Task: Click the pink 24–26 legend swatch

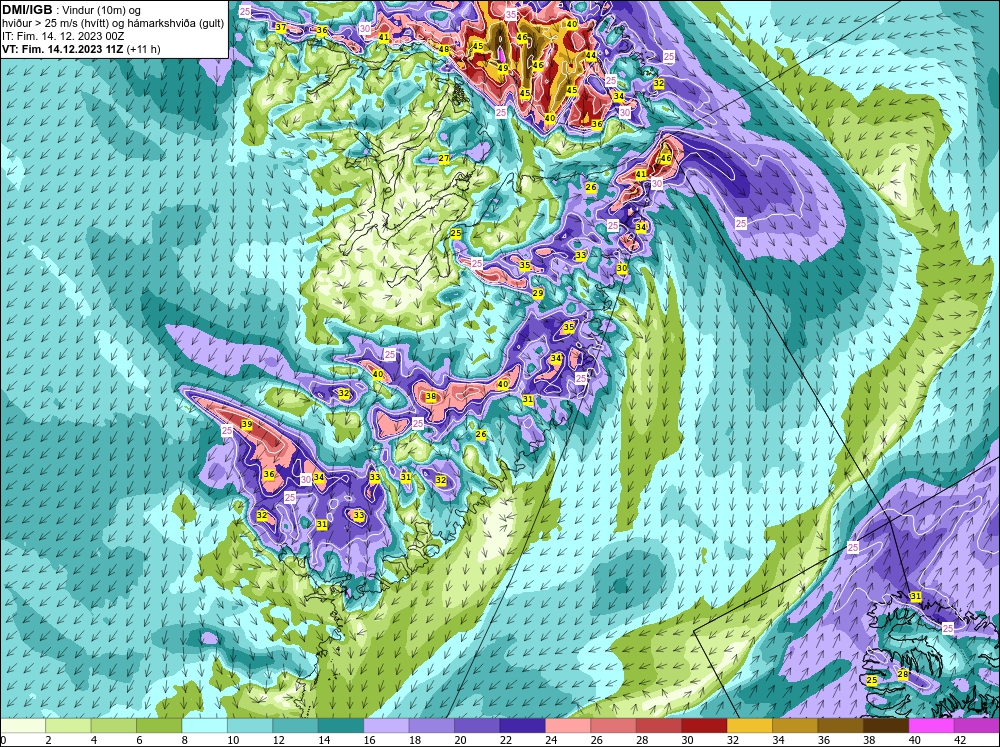Action: [568, 726]
